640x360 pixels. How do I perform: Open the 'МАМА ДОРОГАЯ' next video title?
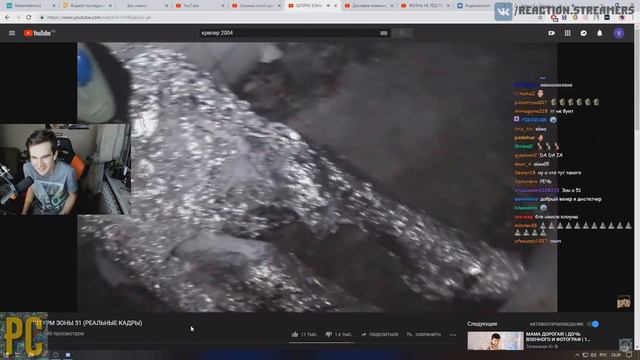tap(558, 337)
